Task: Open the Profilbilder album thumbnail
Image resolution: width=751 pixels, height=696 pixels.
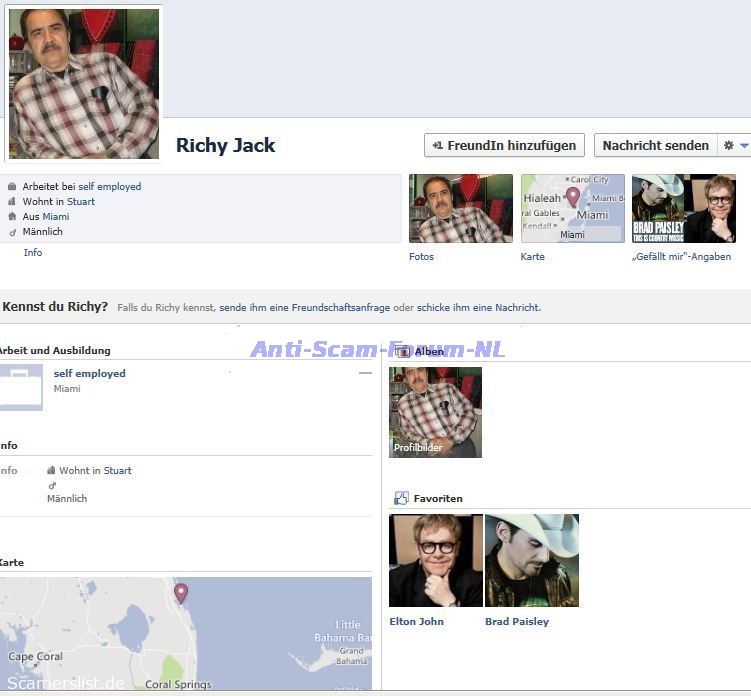Action: 435,412
